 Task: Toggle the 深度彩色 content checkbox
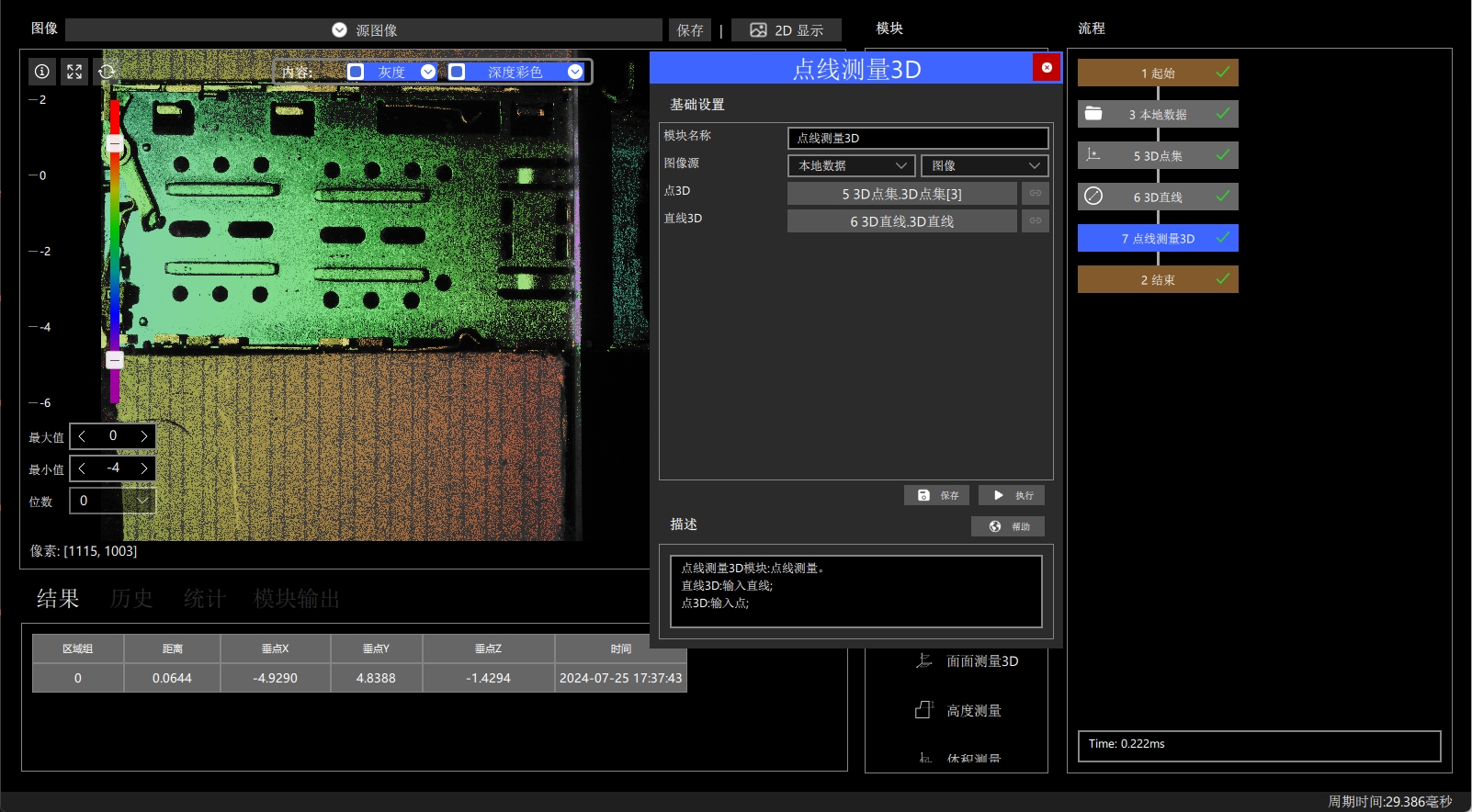click(457, 72)
